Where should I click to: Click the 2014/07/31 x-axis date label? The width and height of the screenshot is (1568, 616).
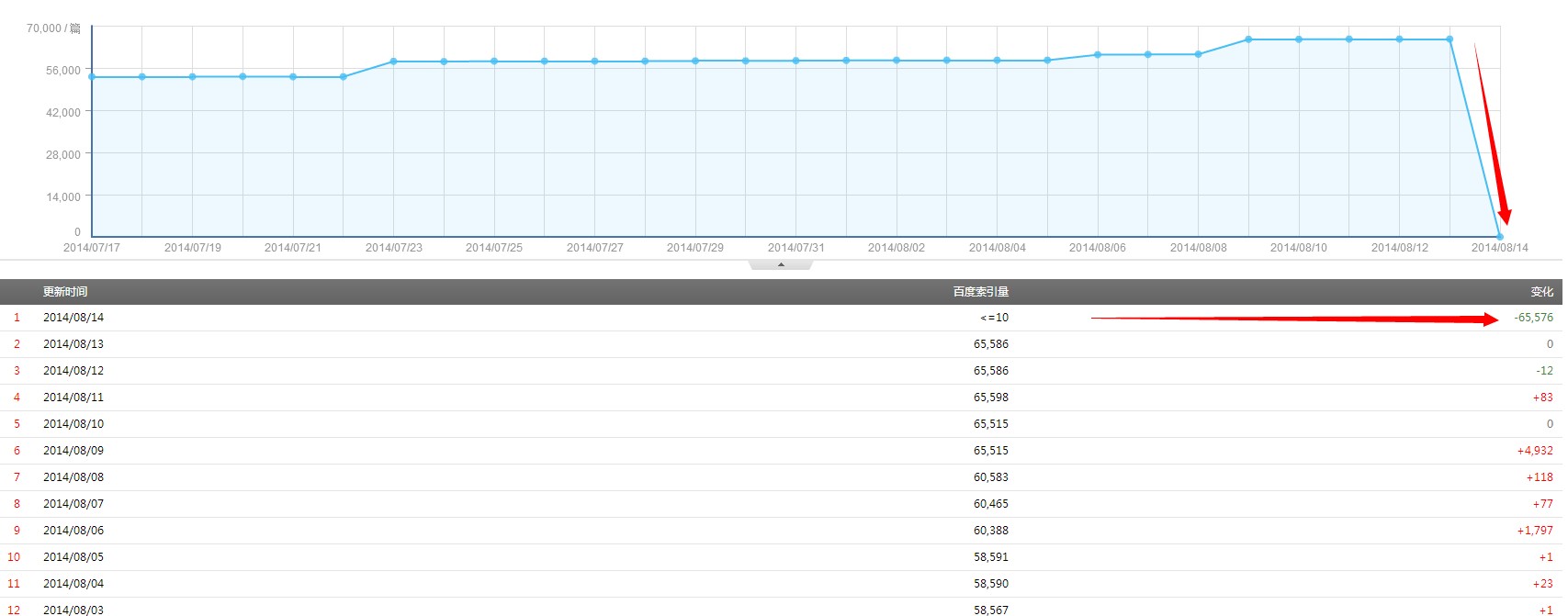[795, 248]
